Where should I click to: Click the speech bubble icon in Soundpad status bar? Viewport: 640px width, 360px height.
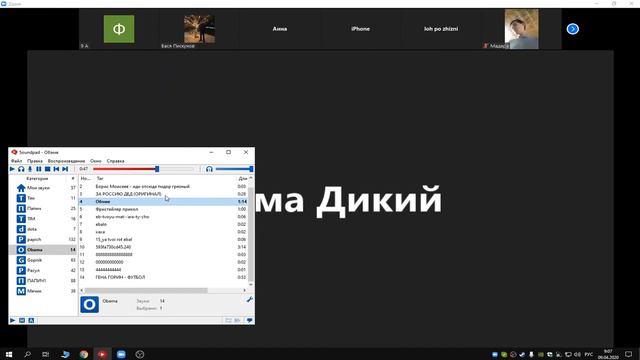coord(249,320)
